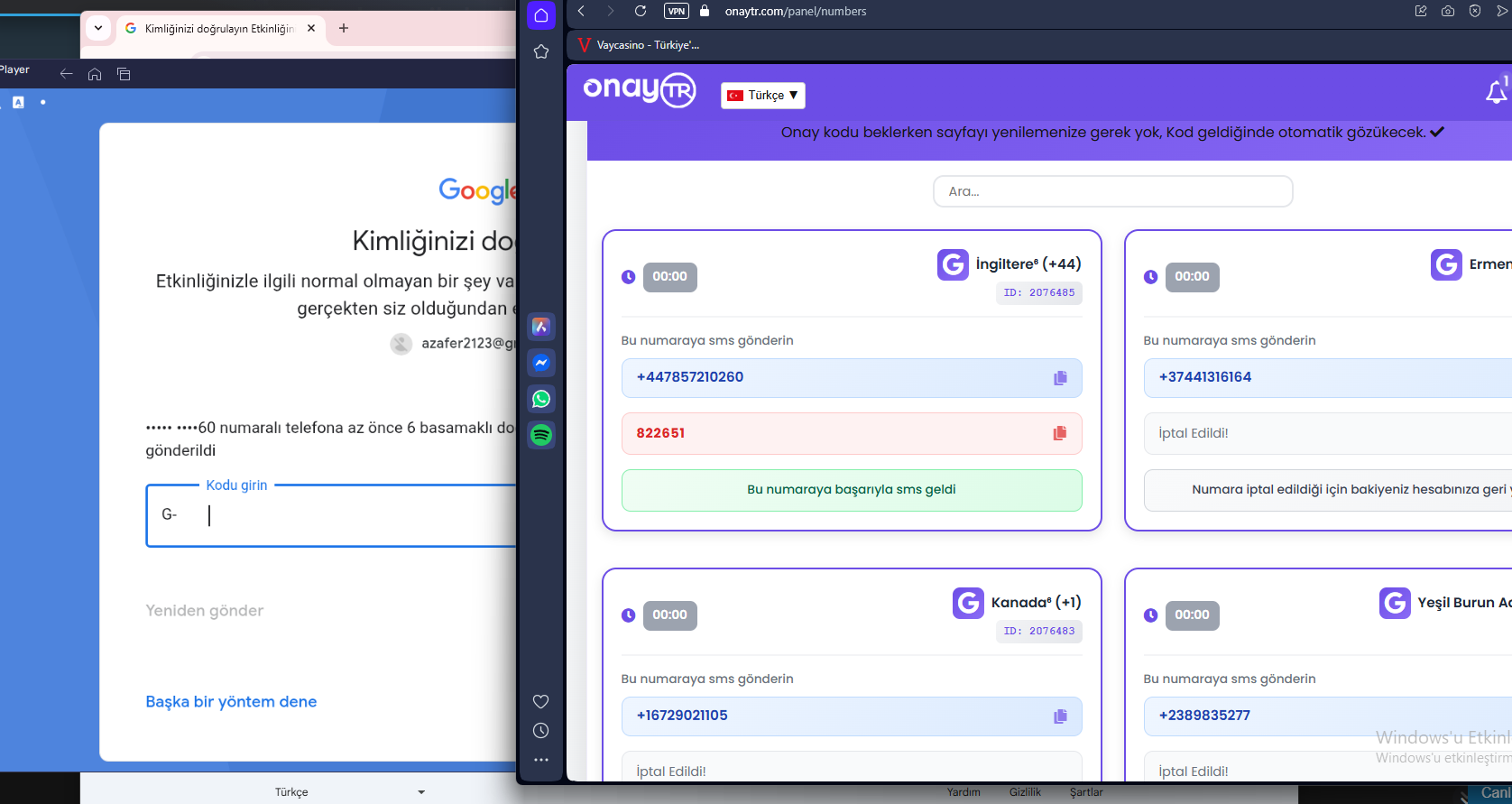Screen dimensions: 1512x804
Task: Open three-dot more menu in Opera sidebar
Action: [541, 760]
